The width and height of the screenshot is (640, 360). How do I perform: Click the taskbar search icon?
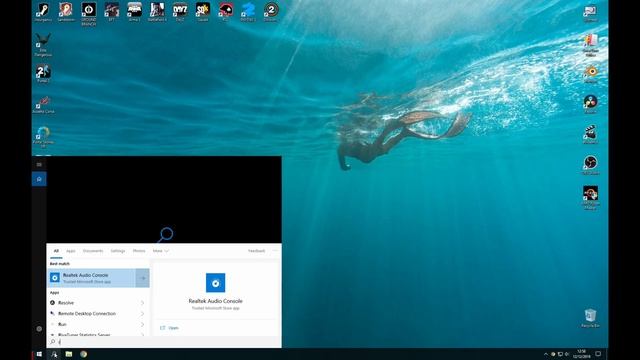pyautogui.click(x=54, y=354)
